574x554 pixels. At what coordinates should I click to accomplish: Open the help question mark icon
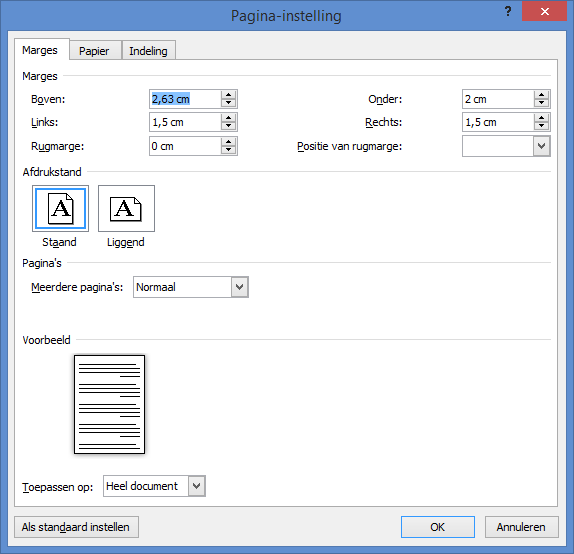coord(508,11)
